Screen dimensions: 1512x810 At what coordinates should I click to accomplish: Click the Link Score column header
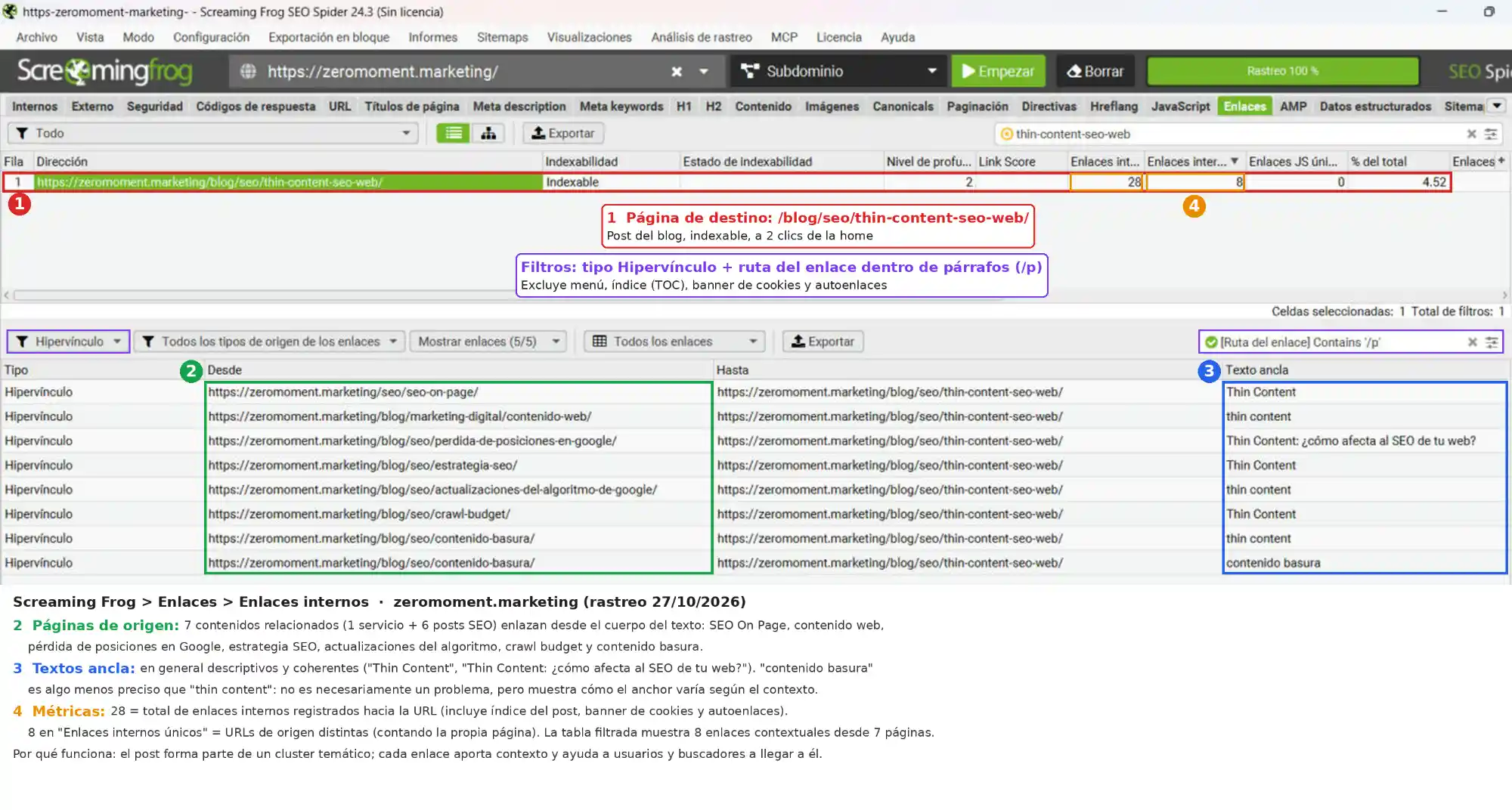[x=1021, y=161]
